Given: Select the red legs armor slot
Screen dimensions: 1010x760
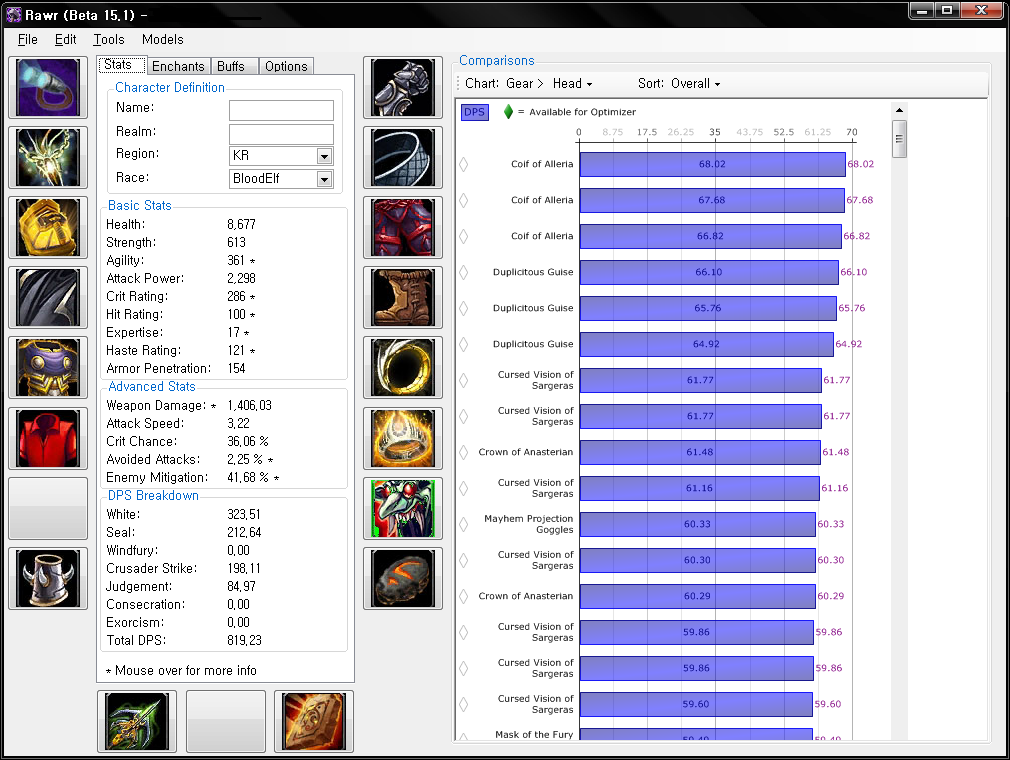Looking at the screenshot, I should point(403,227).
